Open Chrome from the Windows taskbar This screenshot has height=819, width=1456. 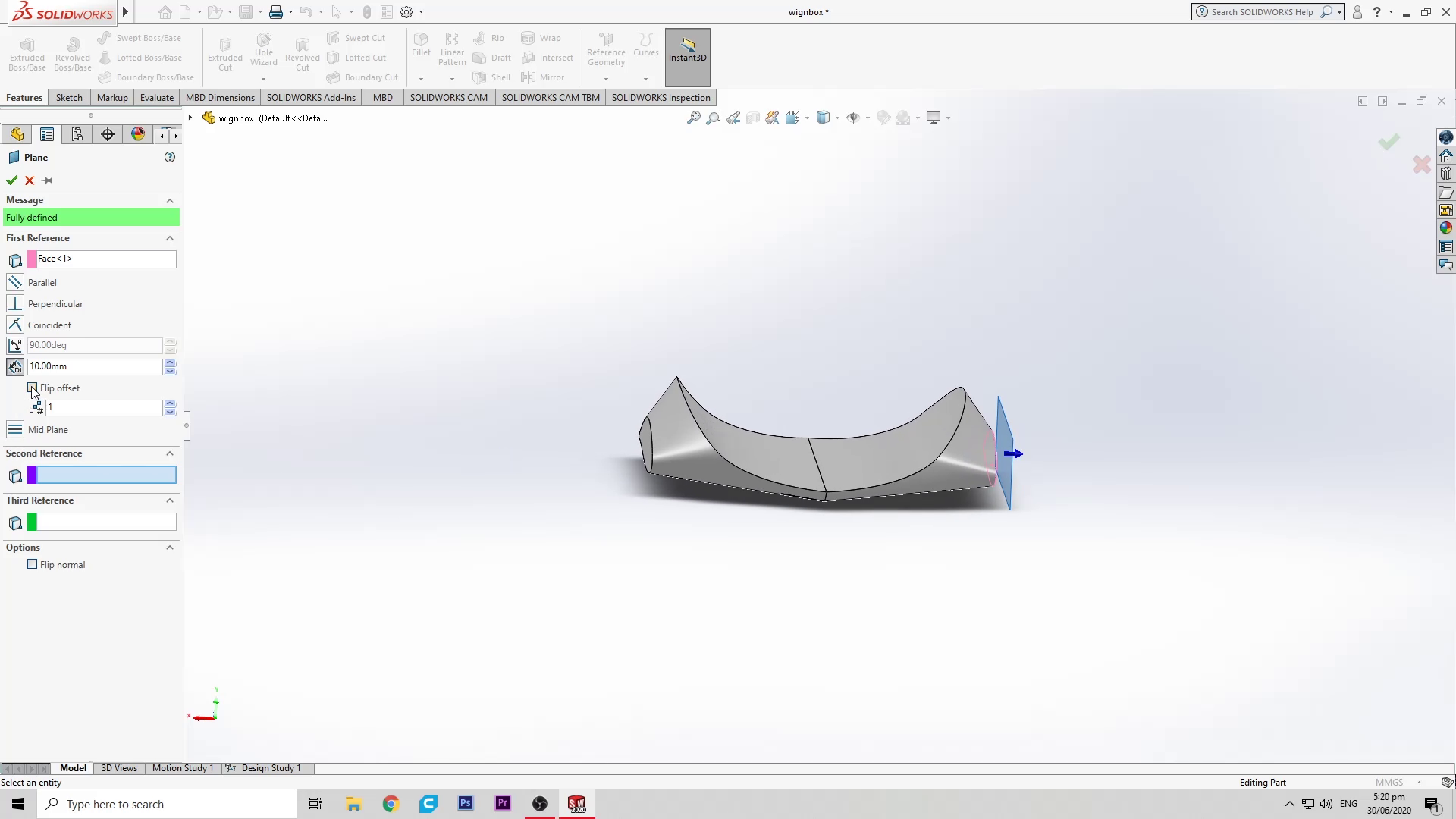click(391, 804)
